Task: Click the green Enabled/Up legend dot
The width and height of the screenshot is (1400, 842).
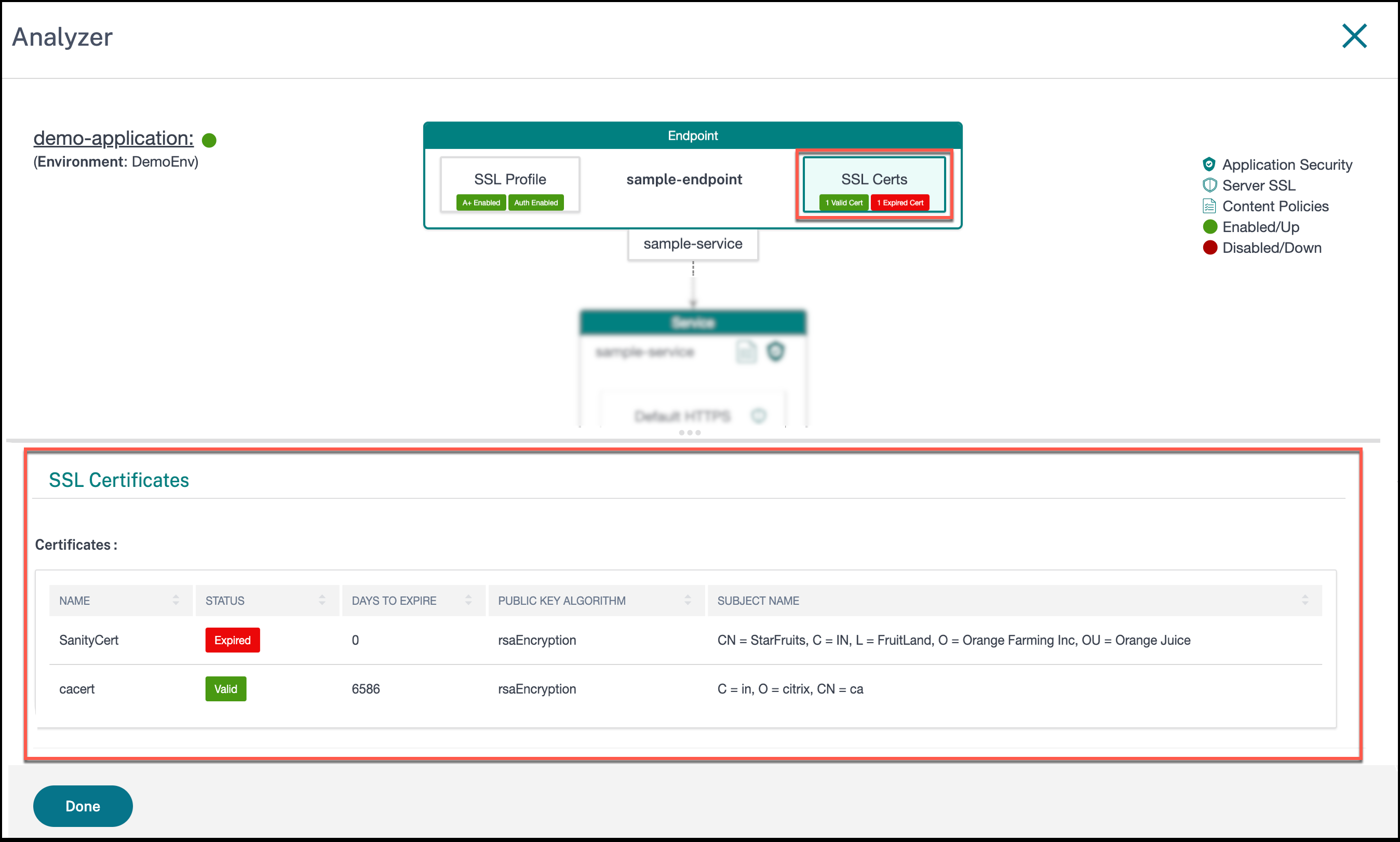Action: [1209, 227]
